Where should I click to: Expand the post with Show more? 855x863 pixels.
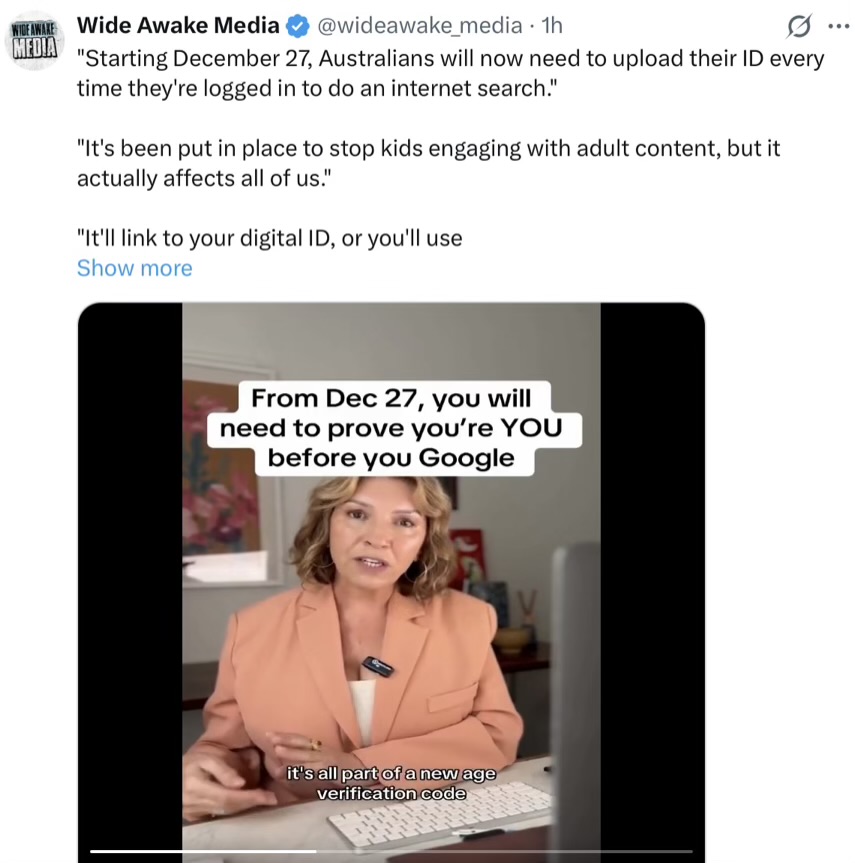135,268
